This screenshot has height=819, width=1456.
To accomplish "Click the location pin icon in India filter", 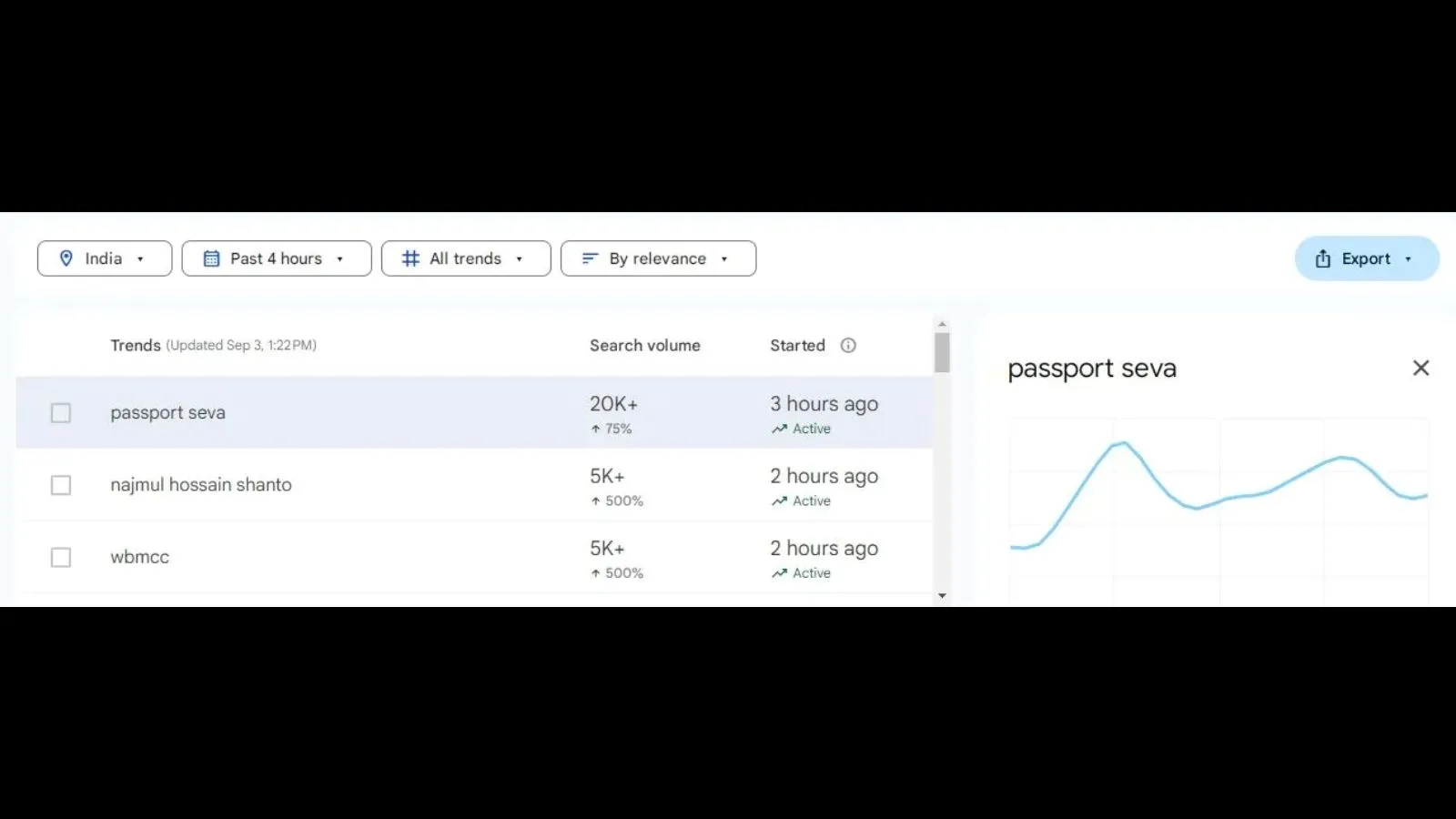I will (66, 258).
